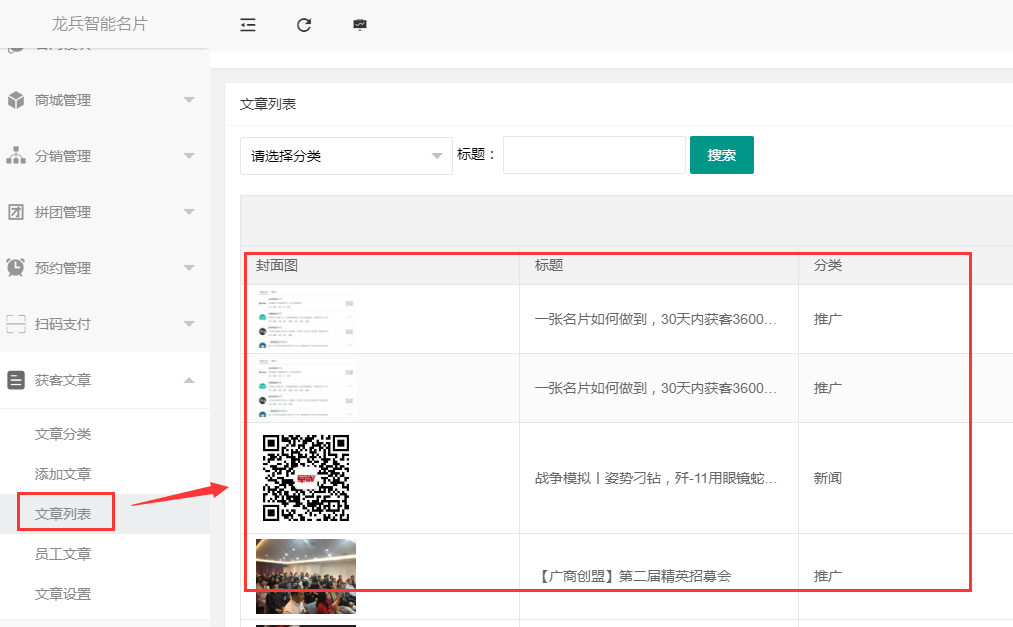This screenshot has height=627, width=1013.
Task: Click the QR code cover thumbnail
Action: pos(305,478)
